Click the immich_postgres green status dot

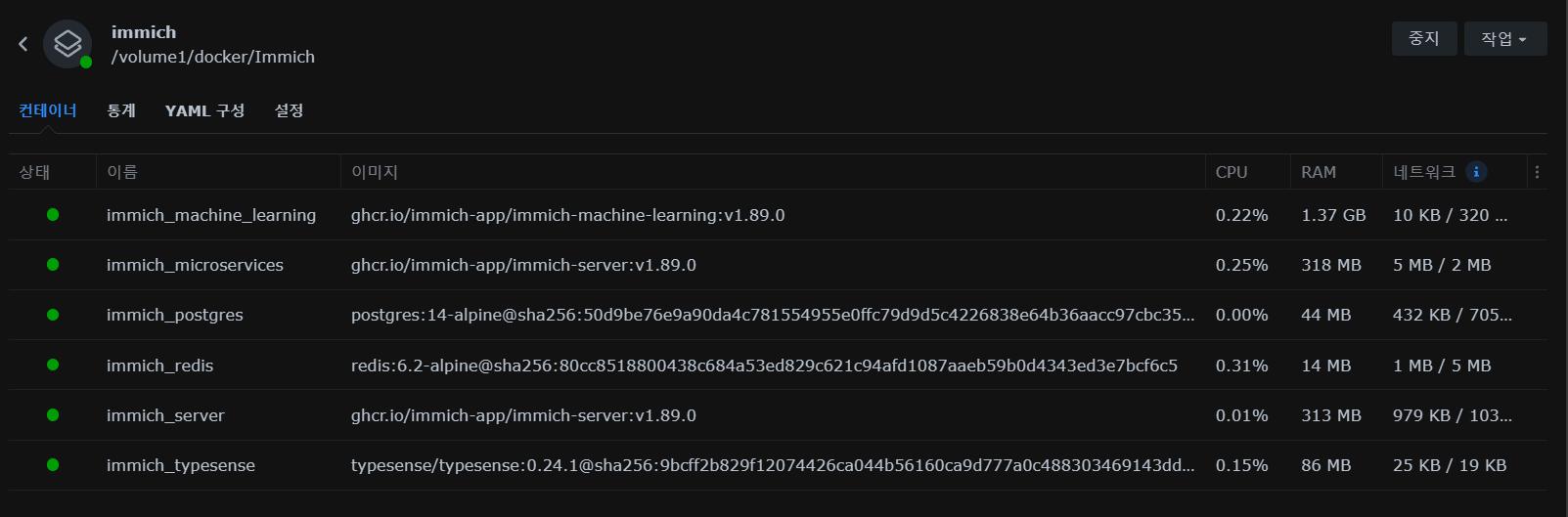[x=53, y=315]
